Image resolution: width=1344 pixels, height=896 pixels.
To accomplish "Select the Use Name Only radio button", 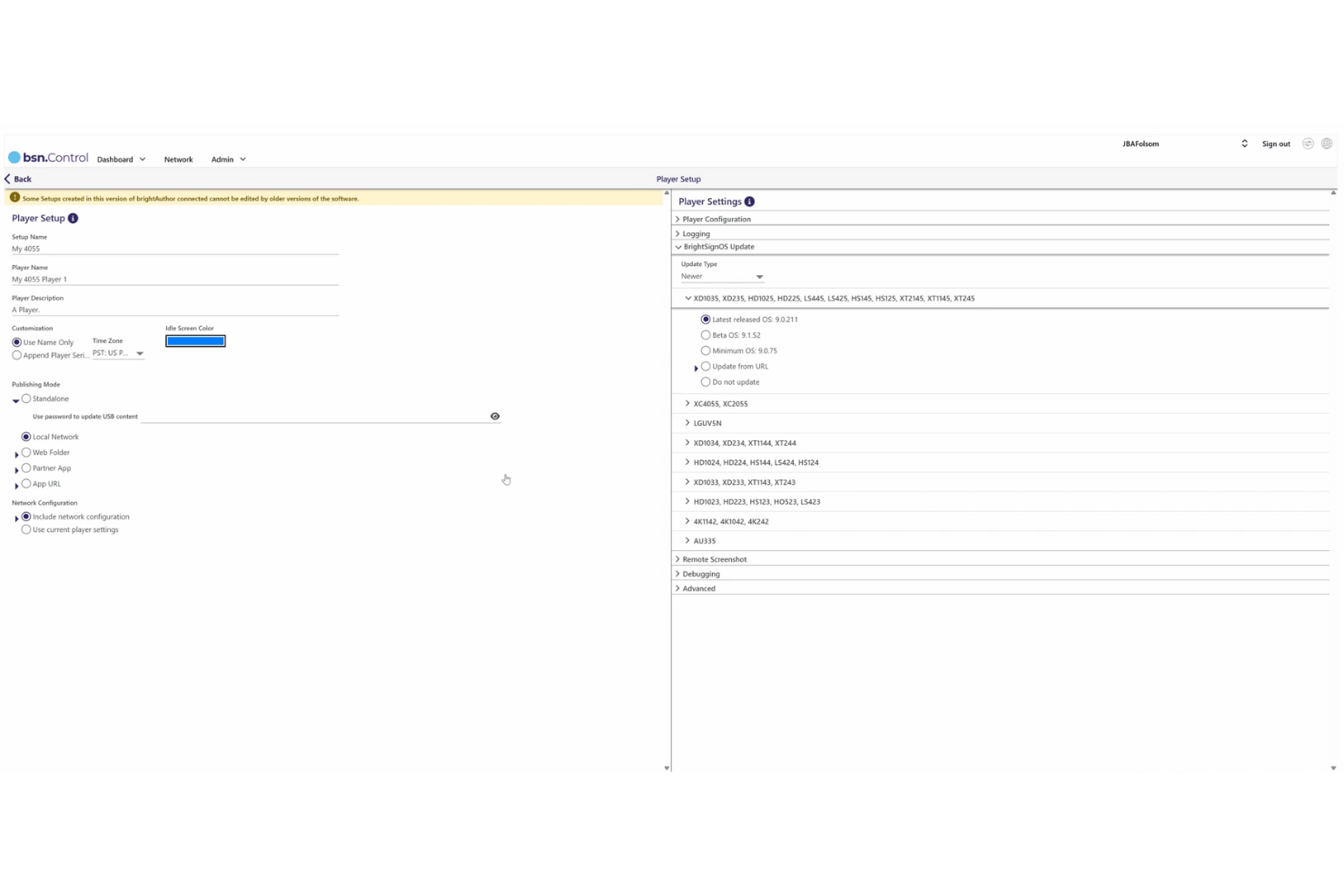I will point(16,342).
